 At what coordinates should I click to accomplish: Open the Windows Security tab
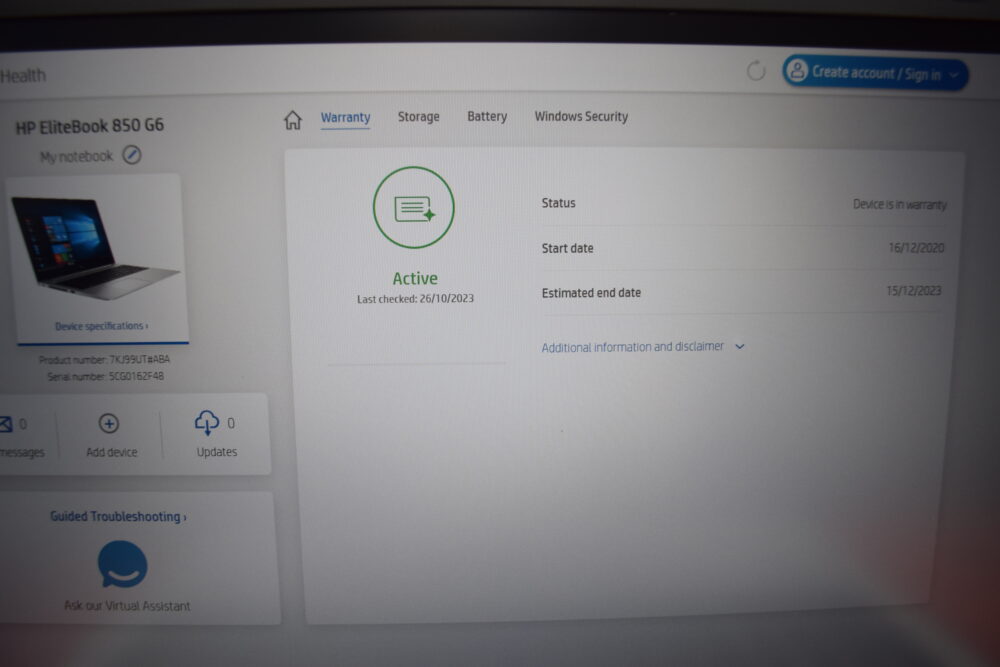[x=581, y=117]
